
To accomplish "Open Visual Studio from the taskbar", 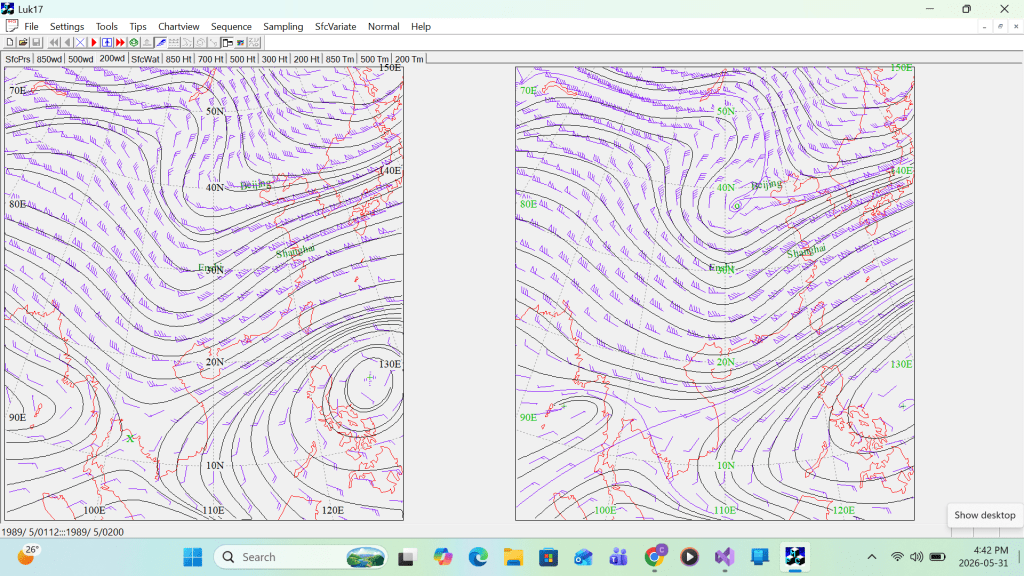I will click(725, 557).
